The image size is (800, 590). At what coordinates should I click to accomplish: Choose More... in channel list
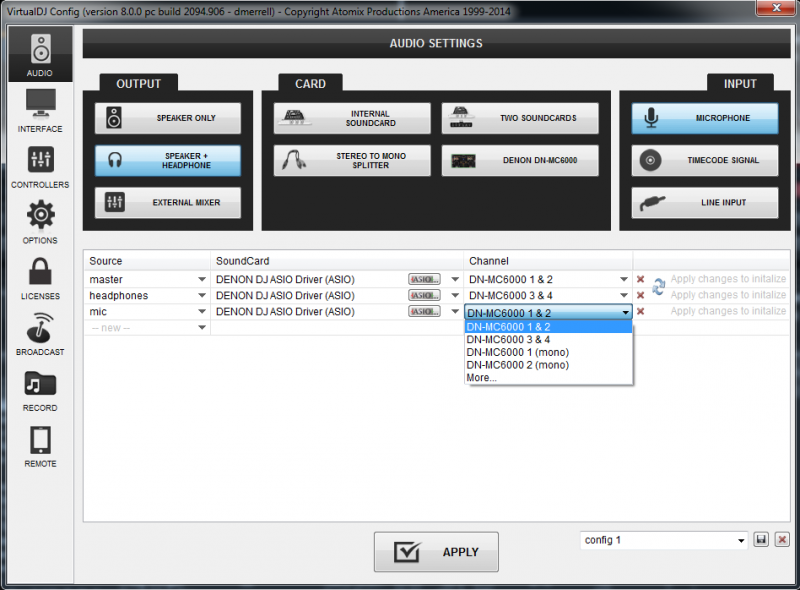tap(548, 378)
